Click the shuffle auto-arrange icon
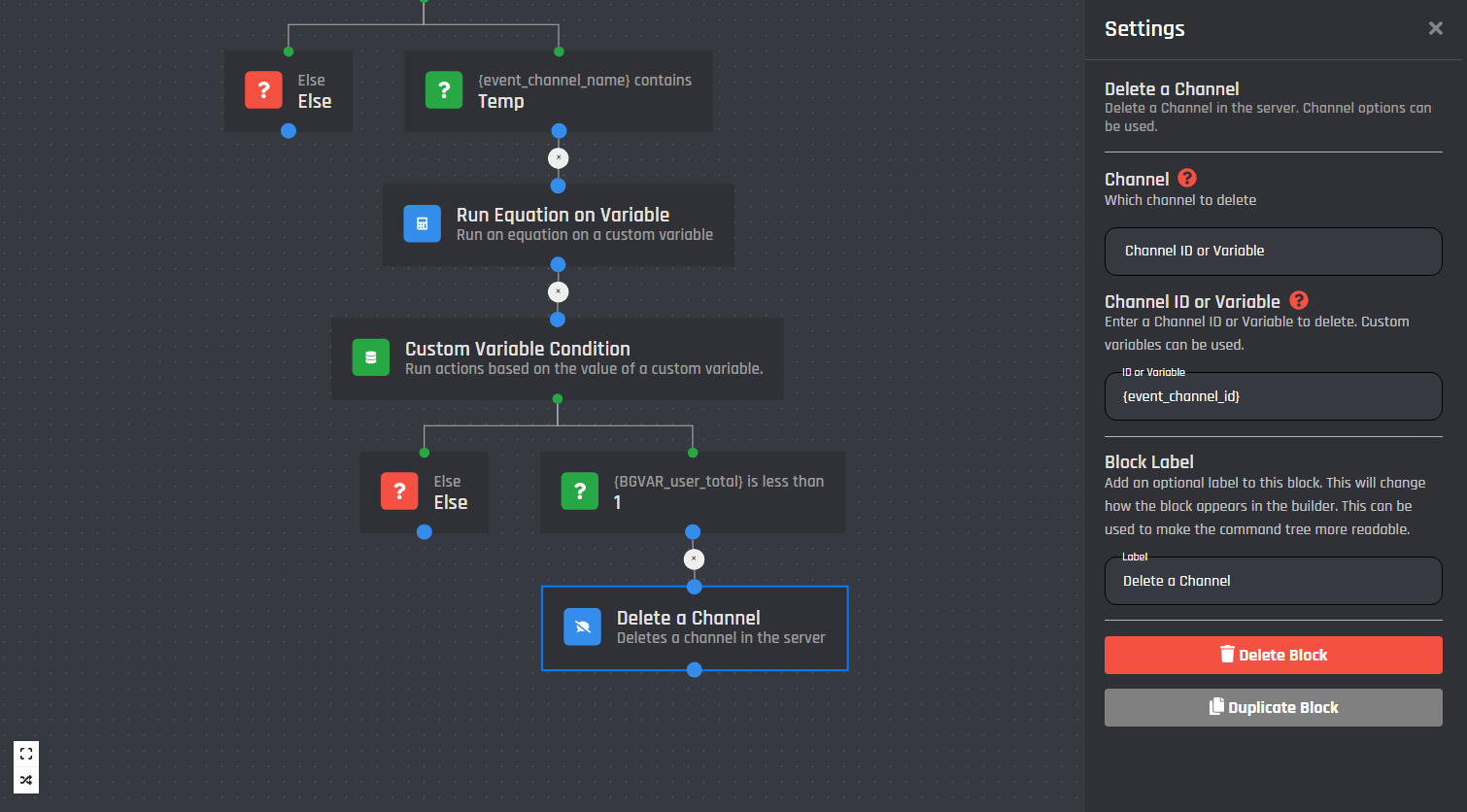 click(26, 780)
